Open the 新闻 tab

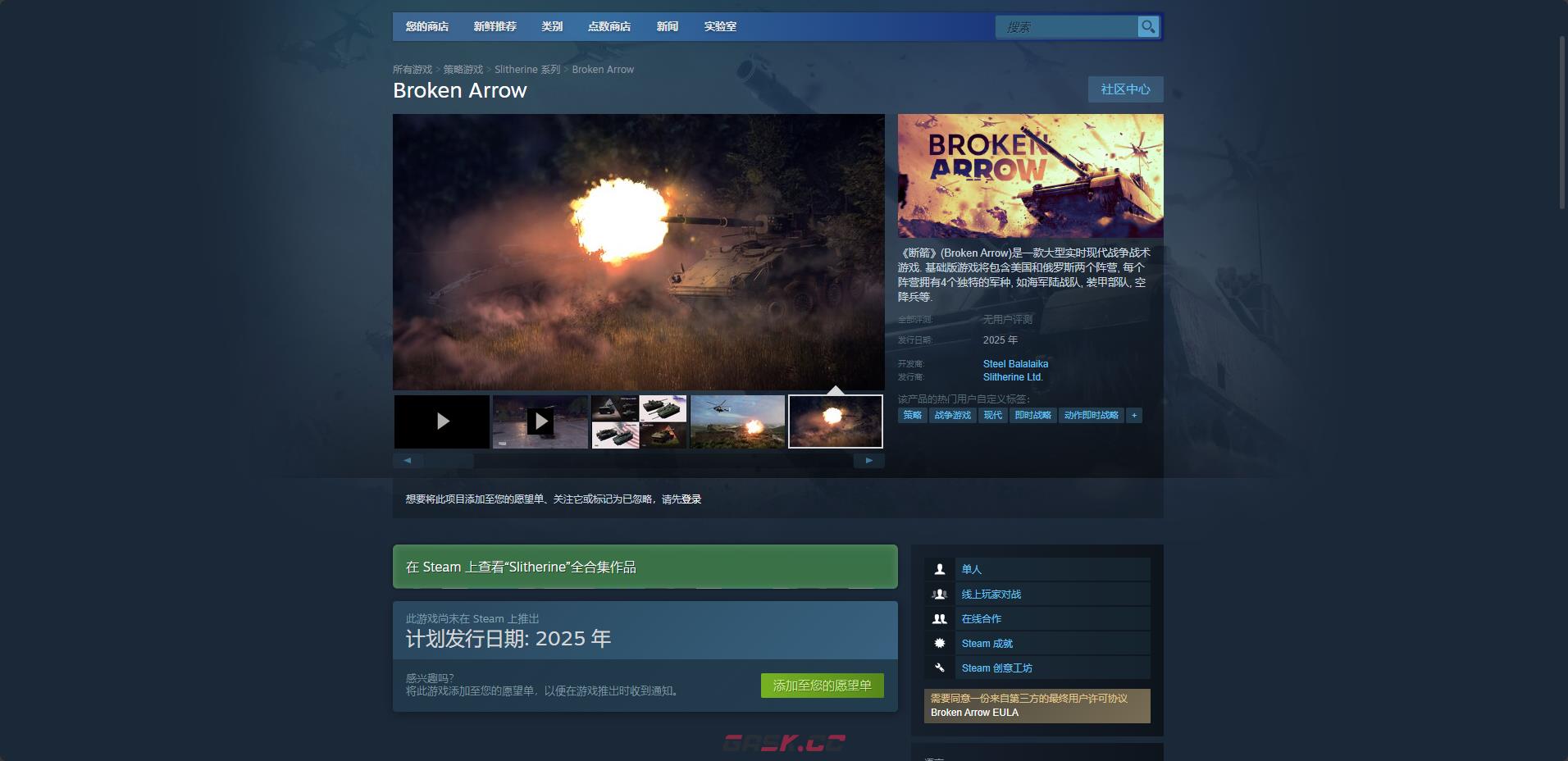tap(668, 26)
